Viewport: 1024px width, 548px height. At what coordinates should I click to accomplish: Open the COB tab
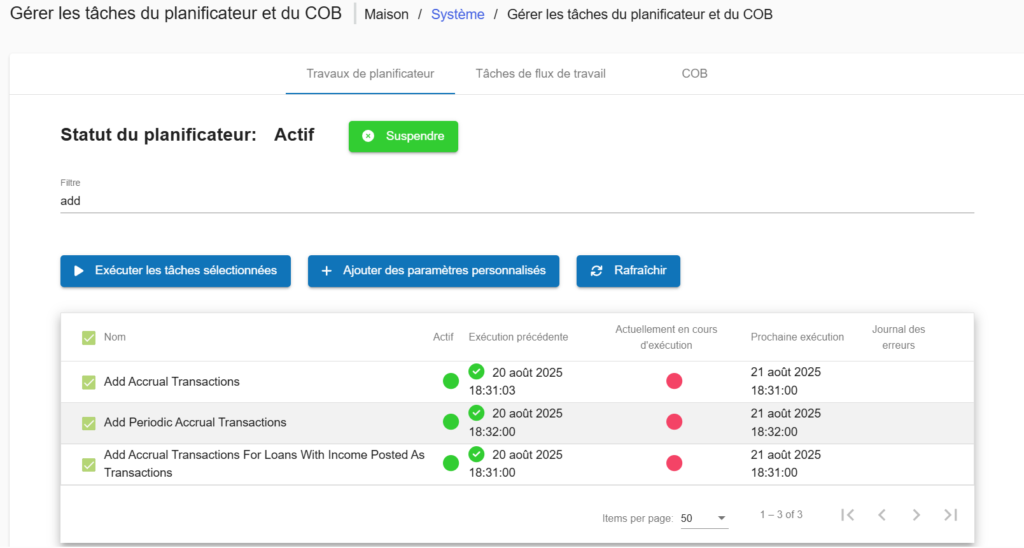694,74
